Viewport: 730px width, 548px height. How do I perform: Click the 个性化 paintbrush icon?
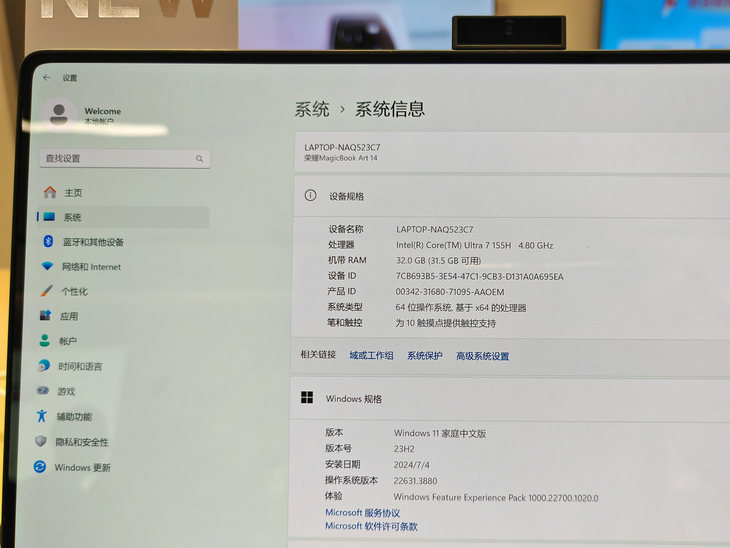(x=47, y=291)
